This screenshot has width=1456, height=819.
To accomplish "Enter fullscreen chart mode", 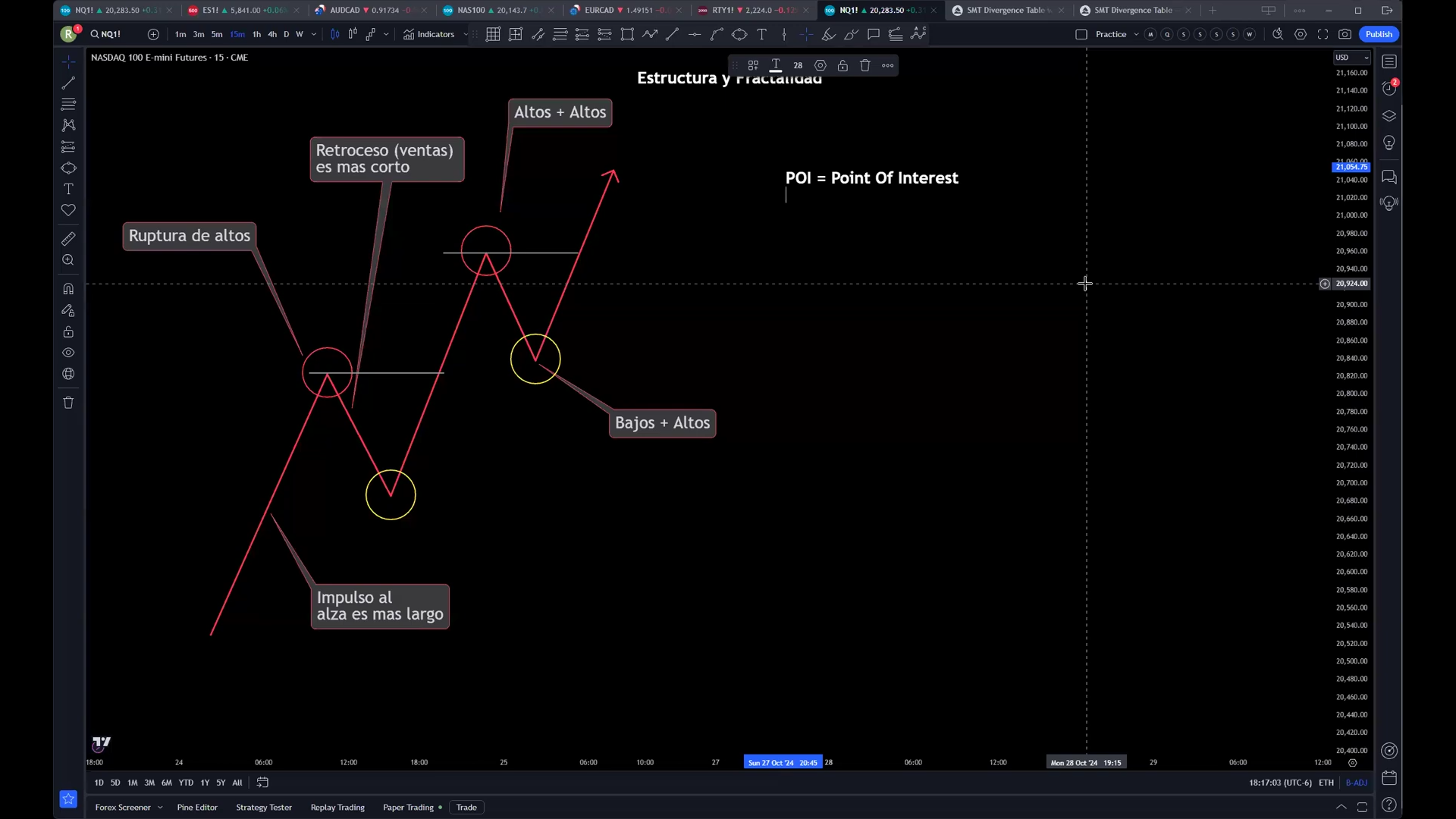I will pyautogui.click(x=1323, y=34).
